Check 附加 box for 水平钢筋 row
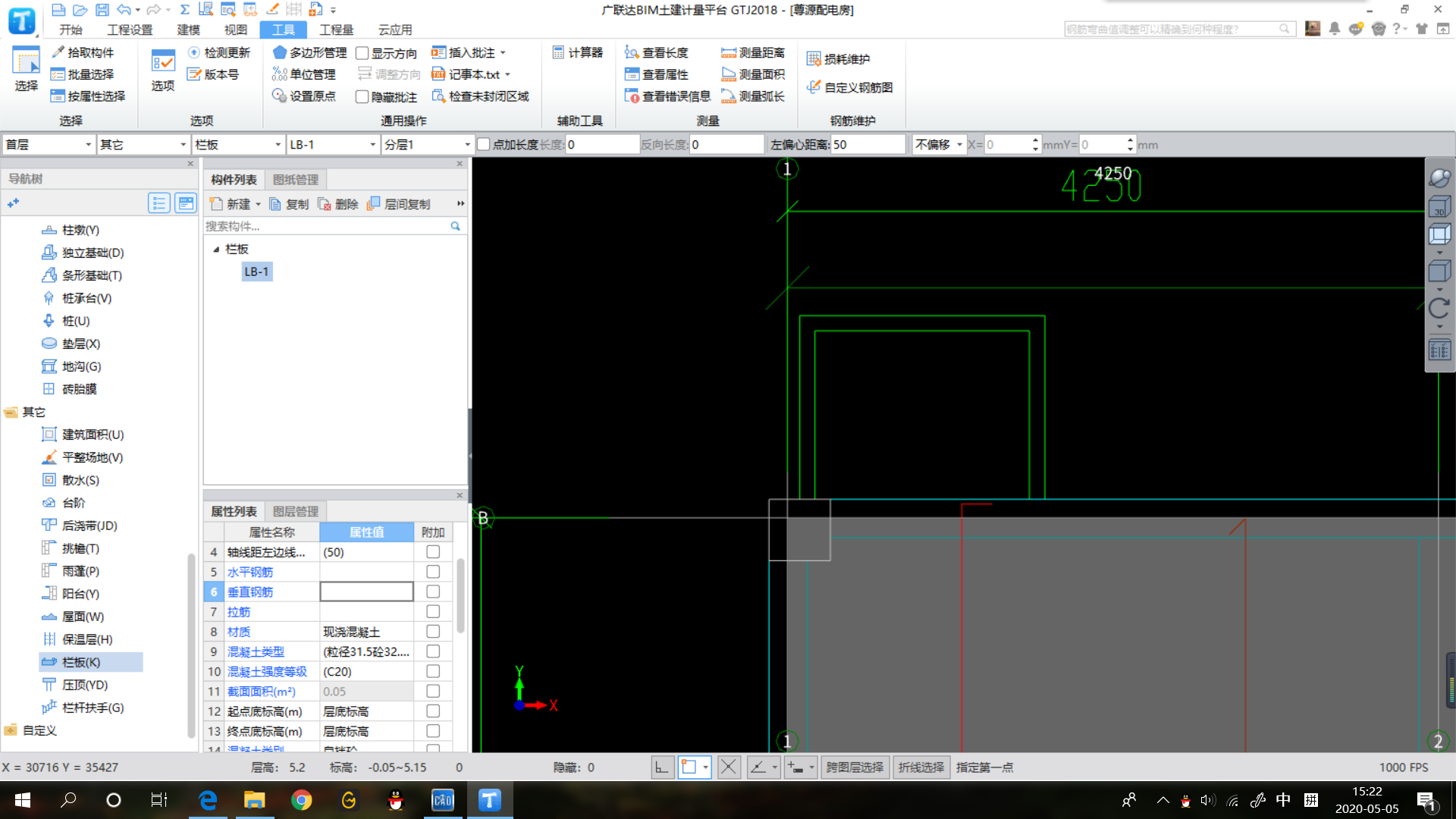This screenshot has height=819, width=1456. 433,572
